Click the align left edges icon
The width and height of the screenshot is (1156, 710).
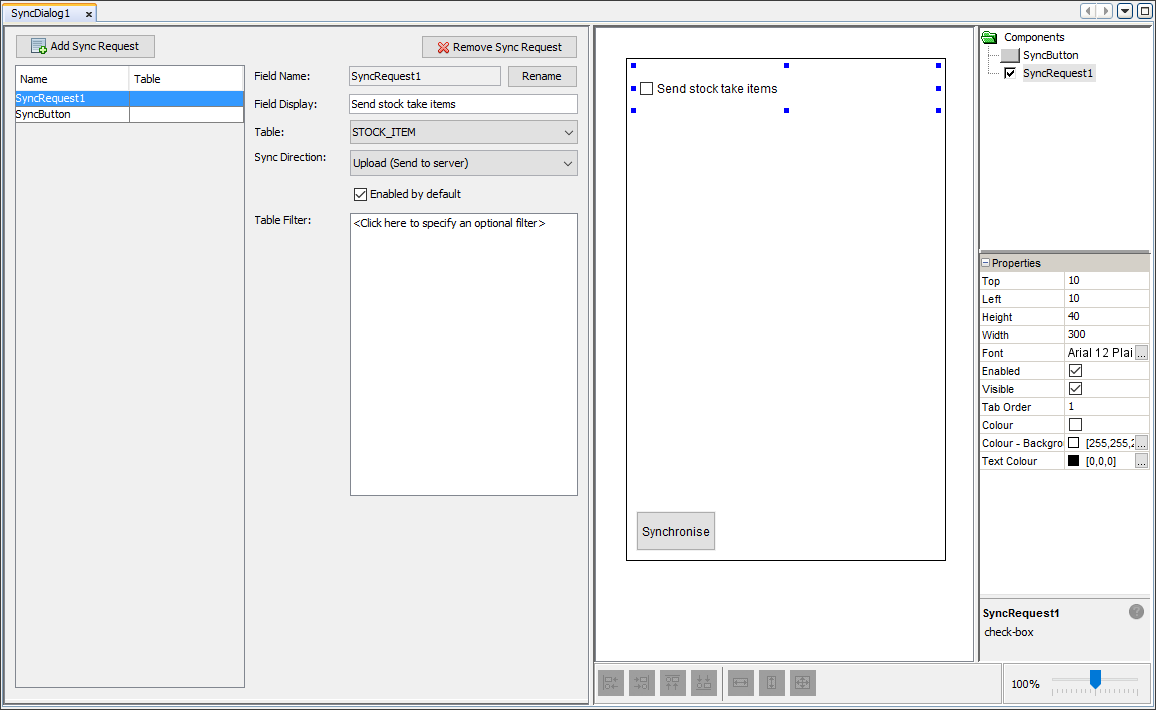point(610,683)
